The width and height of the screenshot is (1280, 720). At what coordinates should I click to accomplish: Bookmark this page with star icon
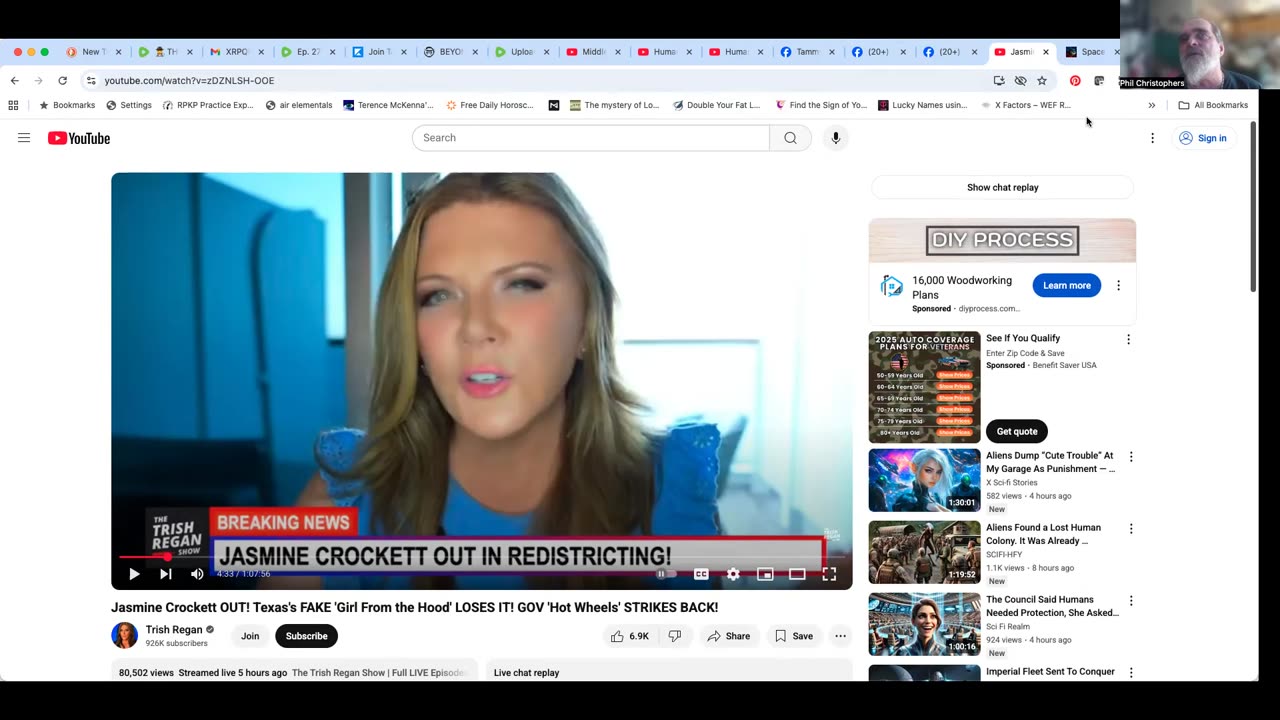coord(1042,80)
